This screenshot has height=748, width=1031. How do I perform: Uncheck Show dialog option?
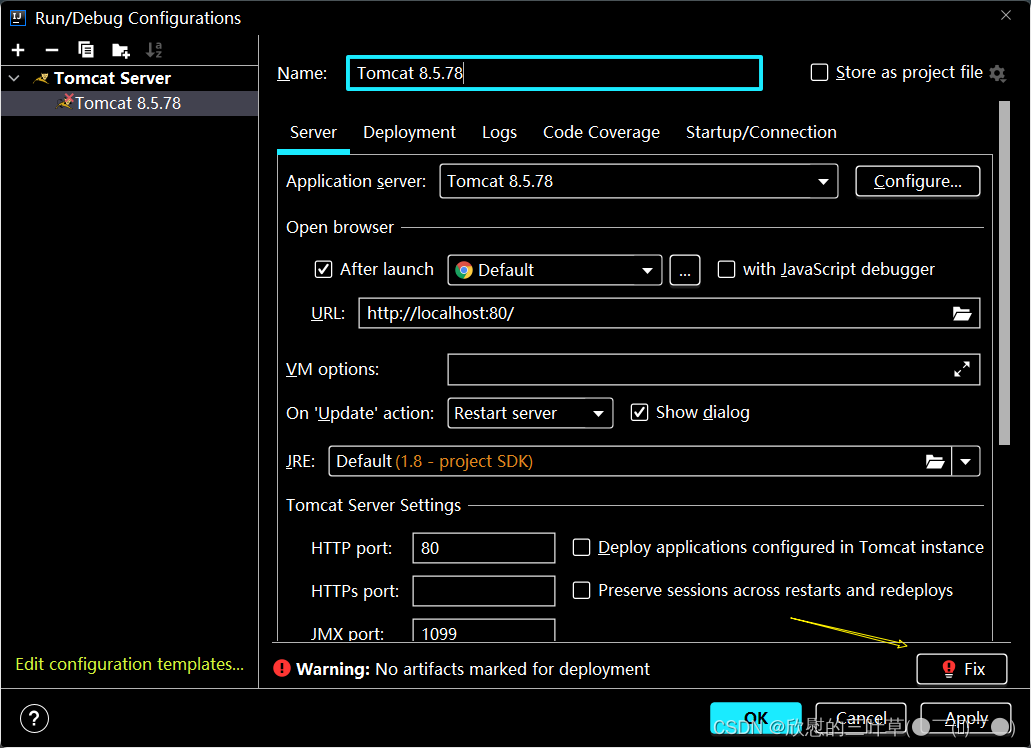coord(639,412)
